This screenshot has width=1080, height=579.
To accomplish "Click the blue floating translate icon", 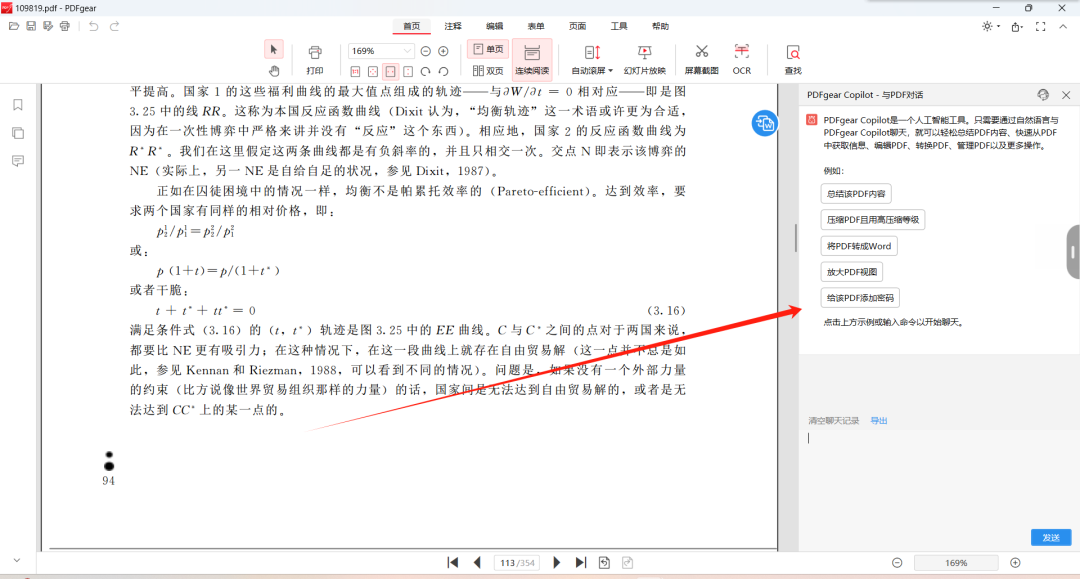I will (765, 123).
